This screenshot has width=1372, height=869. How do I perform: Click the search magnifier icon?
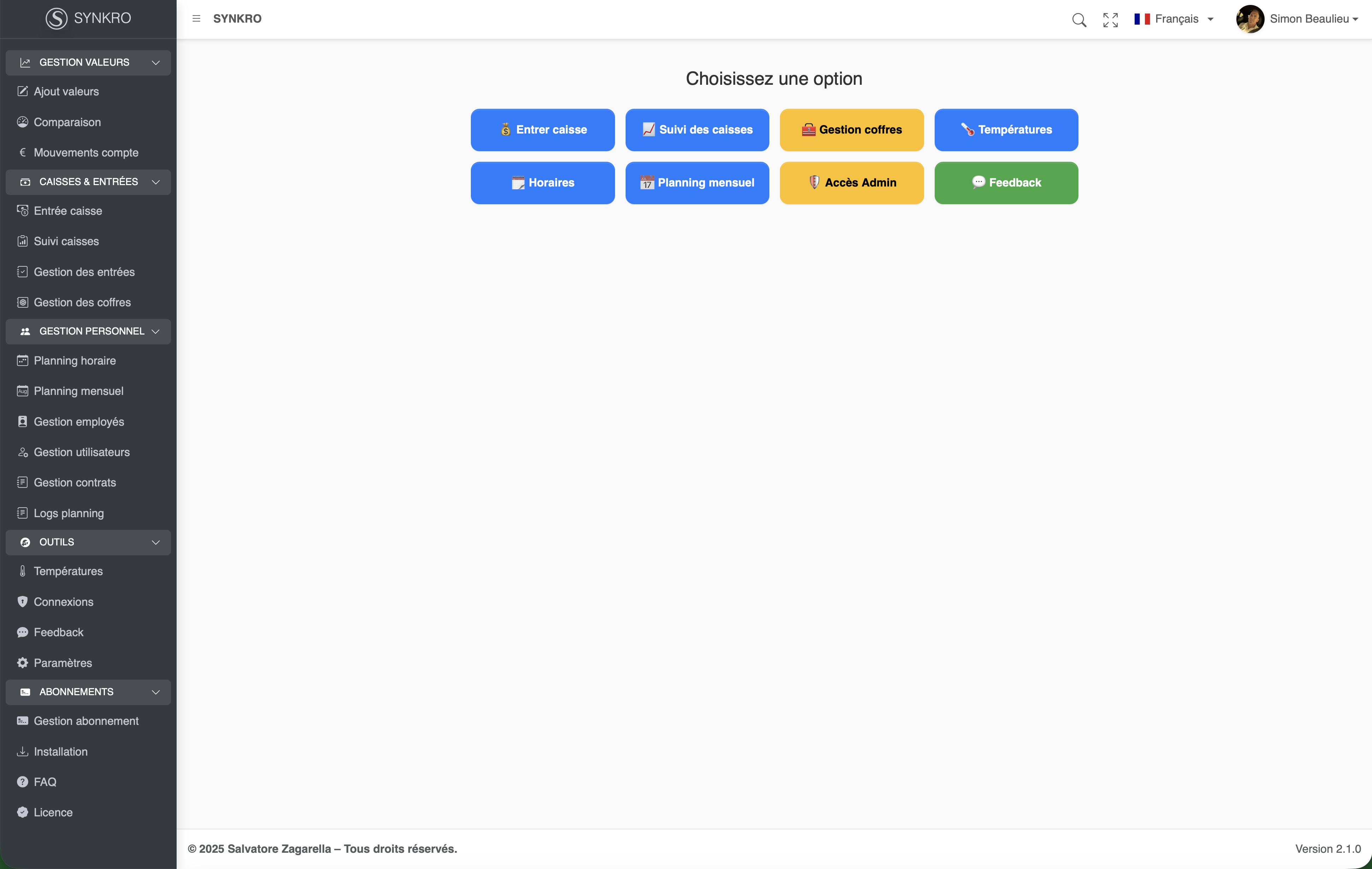coord(1078,19)
